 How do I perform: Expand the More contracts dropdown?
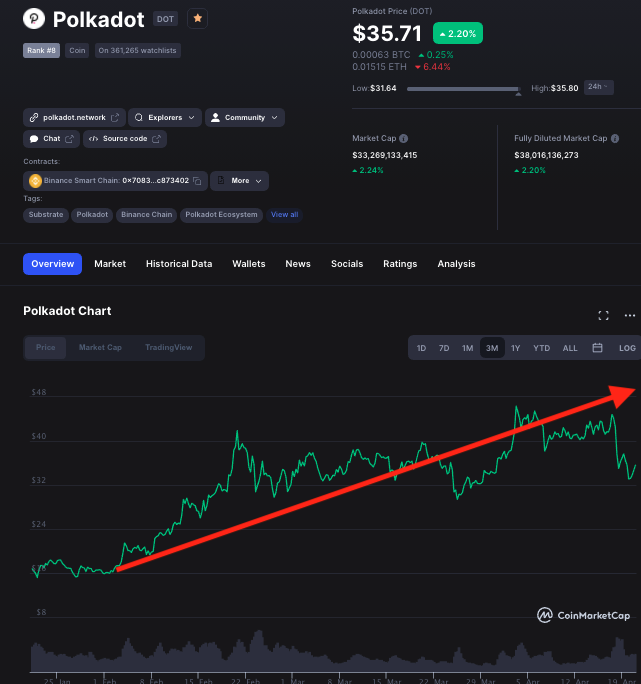pyautogui.click(x=240, y=181)
